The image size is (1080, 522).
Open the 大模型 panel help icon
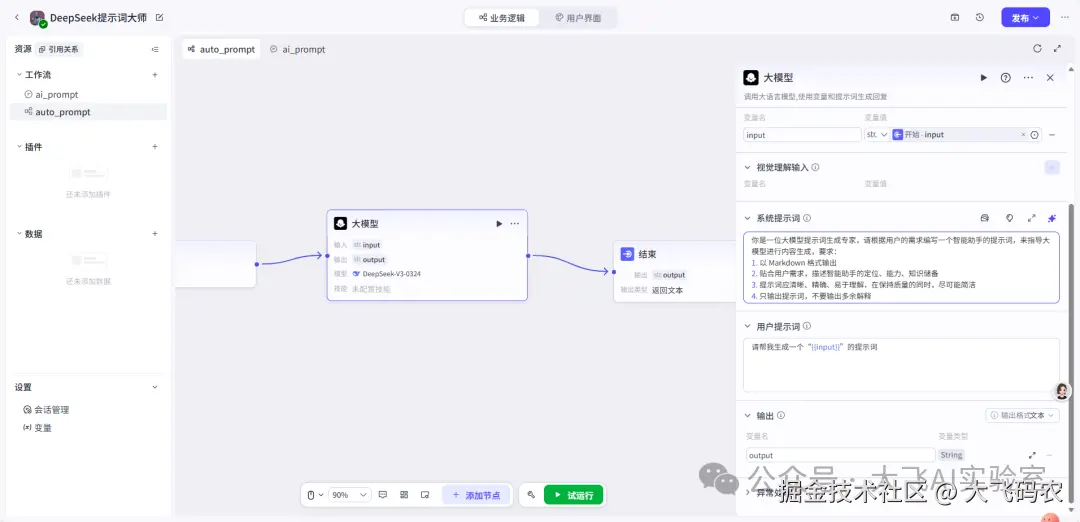pos(1006,78)
